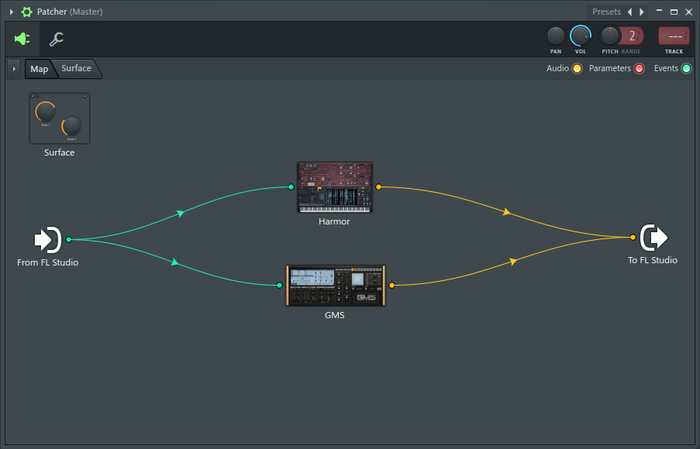Select the Surface module thumbnail

pos(59,118)
